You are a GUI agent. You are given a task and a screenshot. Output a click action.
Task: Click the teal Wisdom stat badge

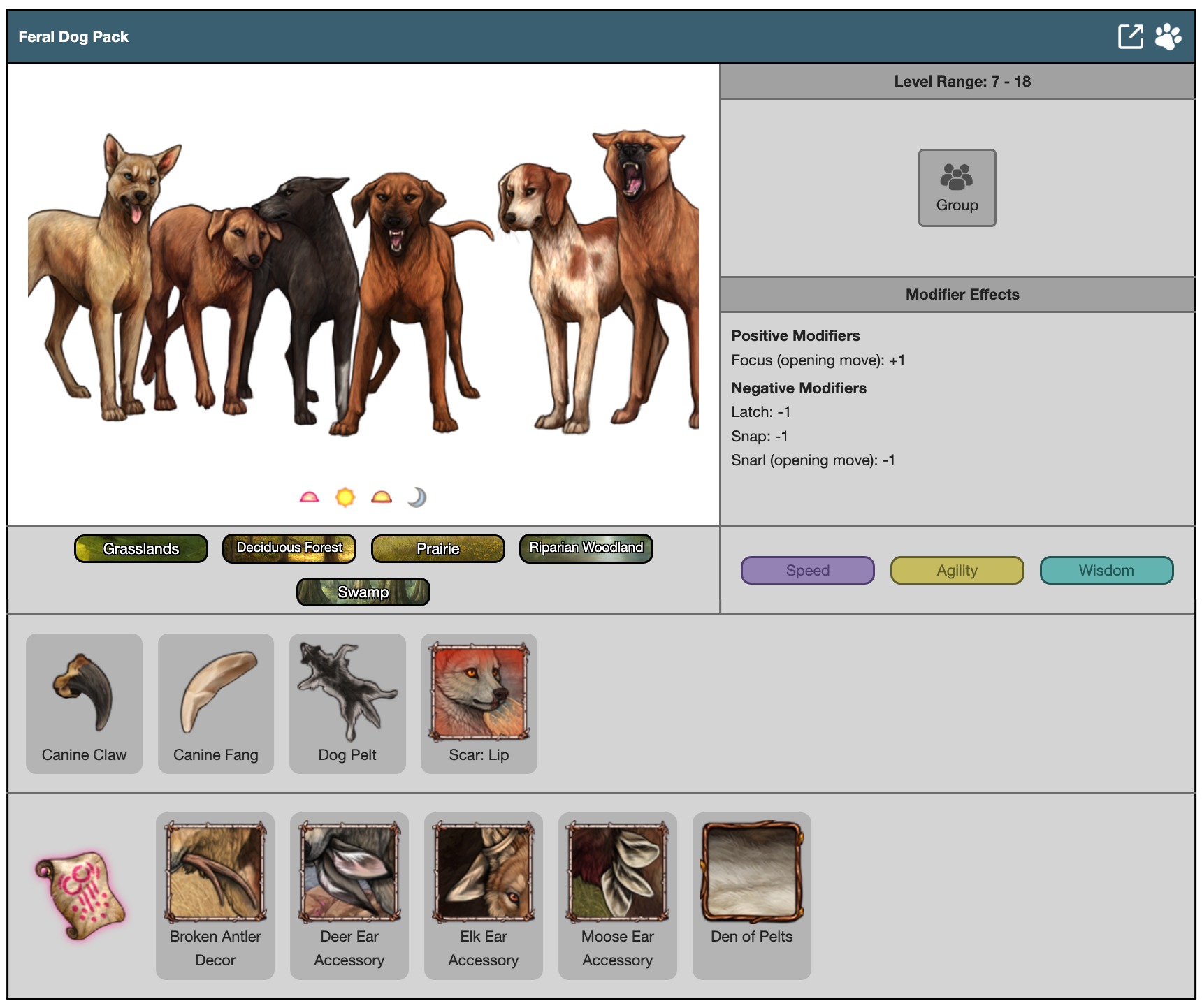coord(1106,570)
